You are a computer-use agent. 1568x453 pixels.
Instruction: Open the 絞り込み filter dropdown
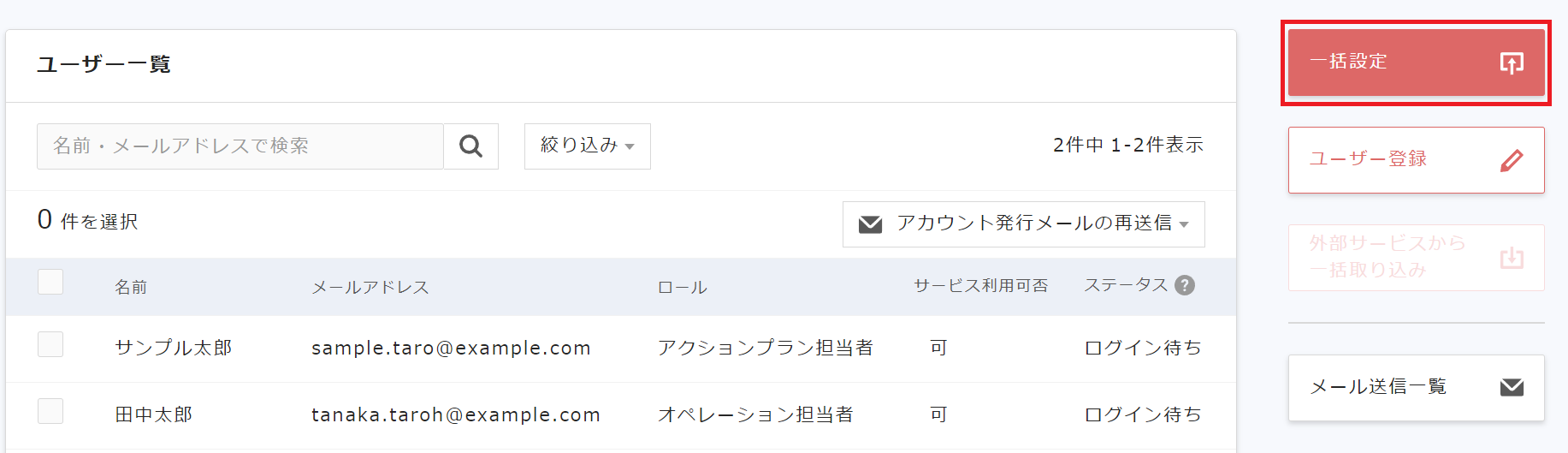coord(587,146)
